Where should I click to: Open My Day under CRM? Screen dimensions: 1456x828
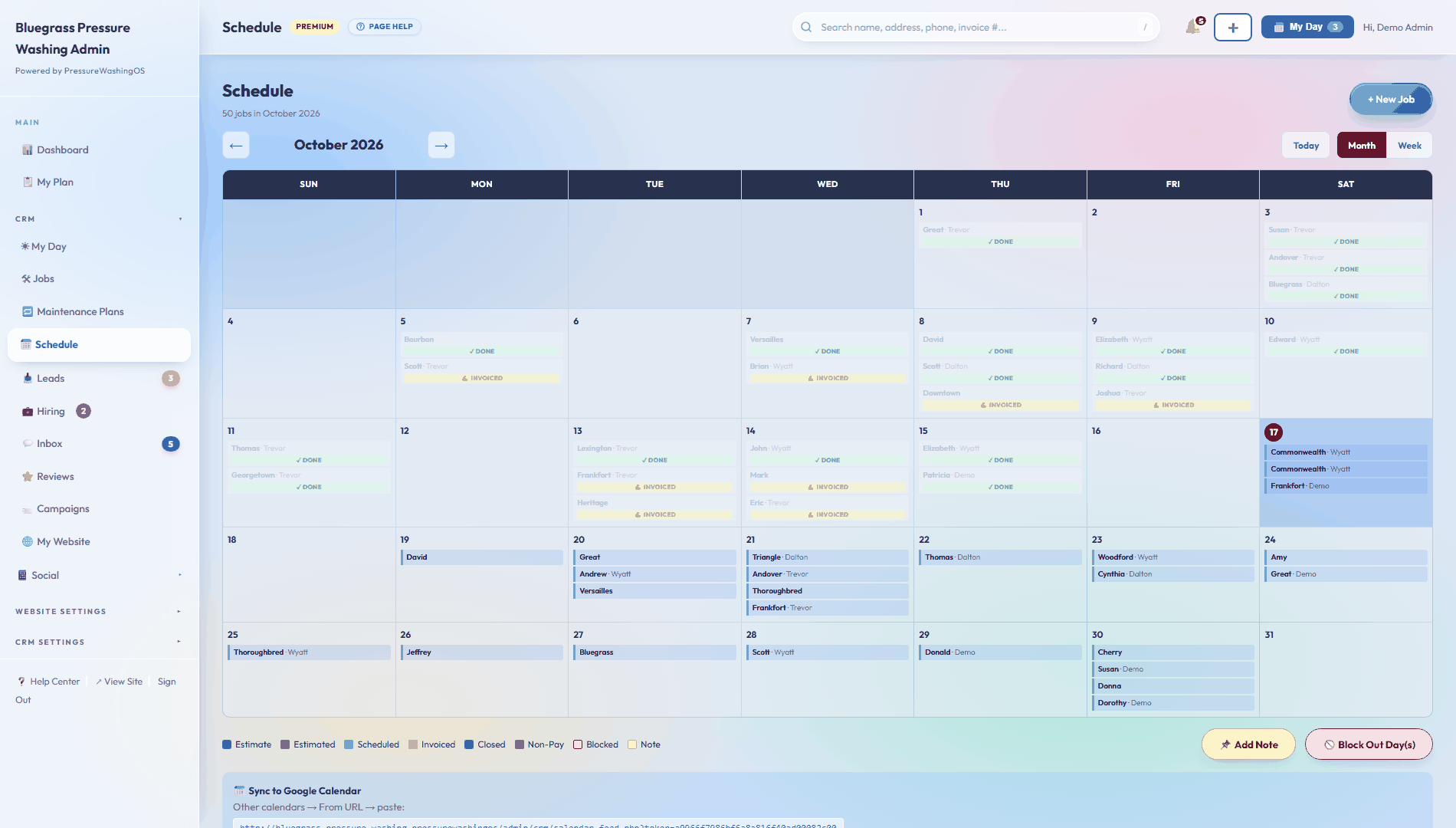tap(99, 246)
